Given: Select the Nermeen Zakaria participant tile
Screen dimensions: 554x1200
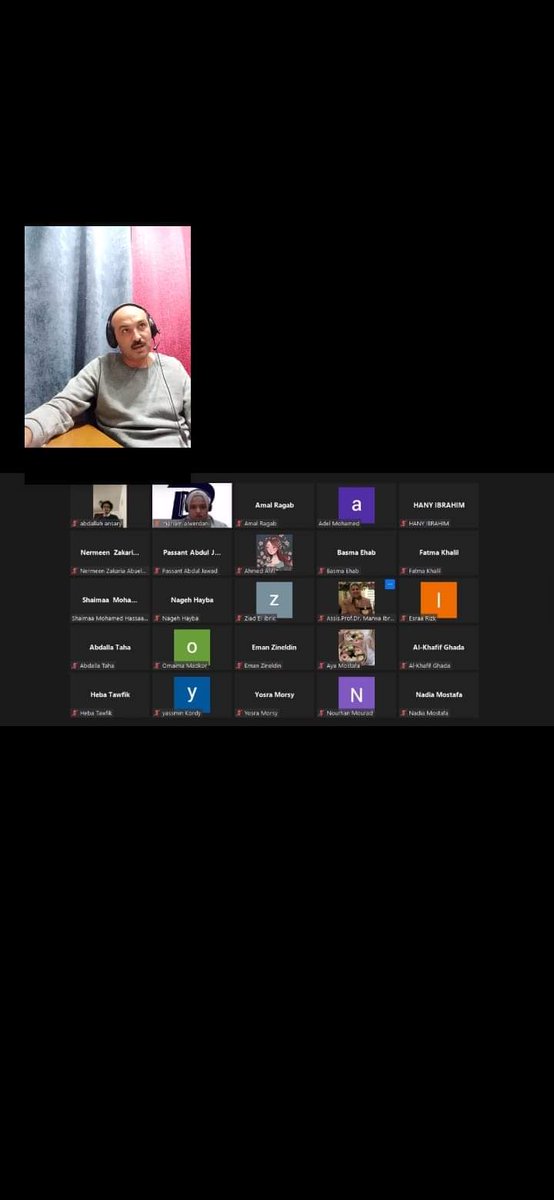Looking at the screenshot, I should 110,553.
